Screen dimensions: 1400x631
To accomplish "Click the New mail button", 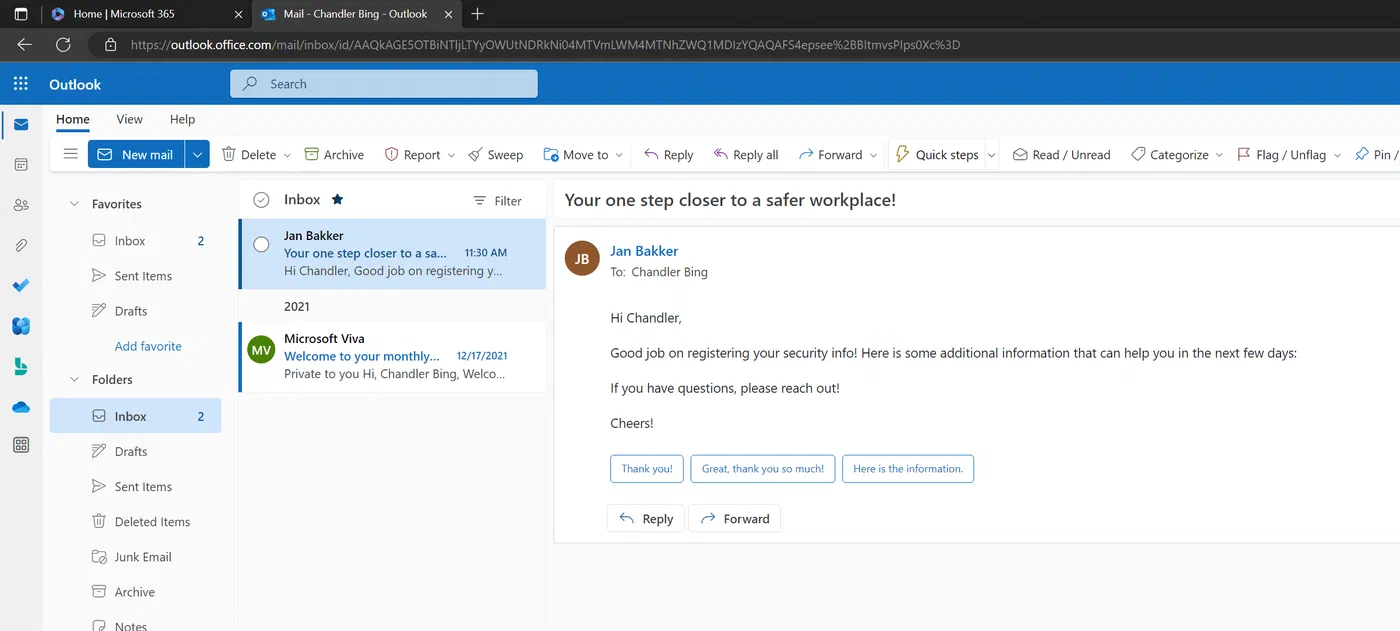I will pyautogui.click(x=137, y=154).
